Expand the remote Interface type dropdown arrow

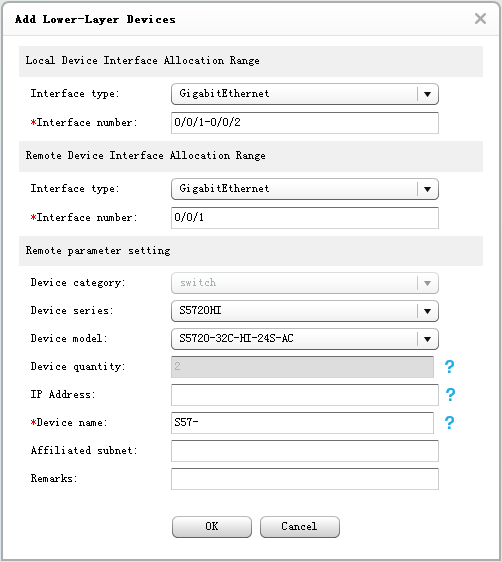point(427,189)
